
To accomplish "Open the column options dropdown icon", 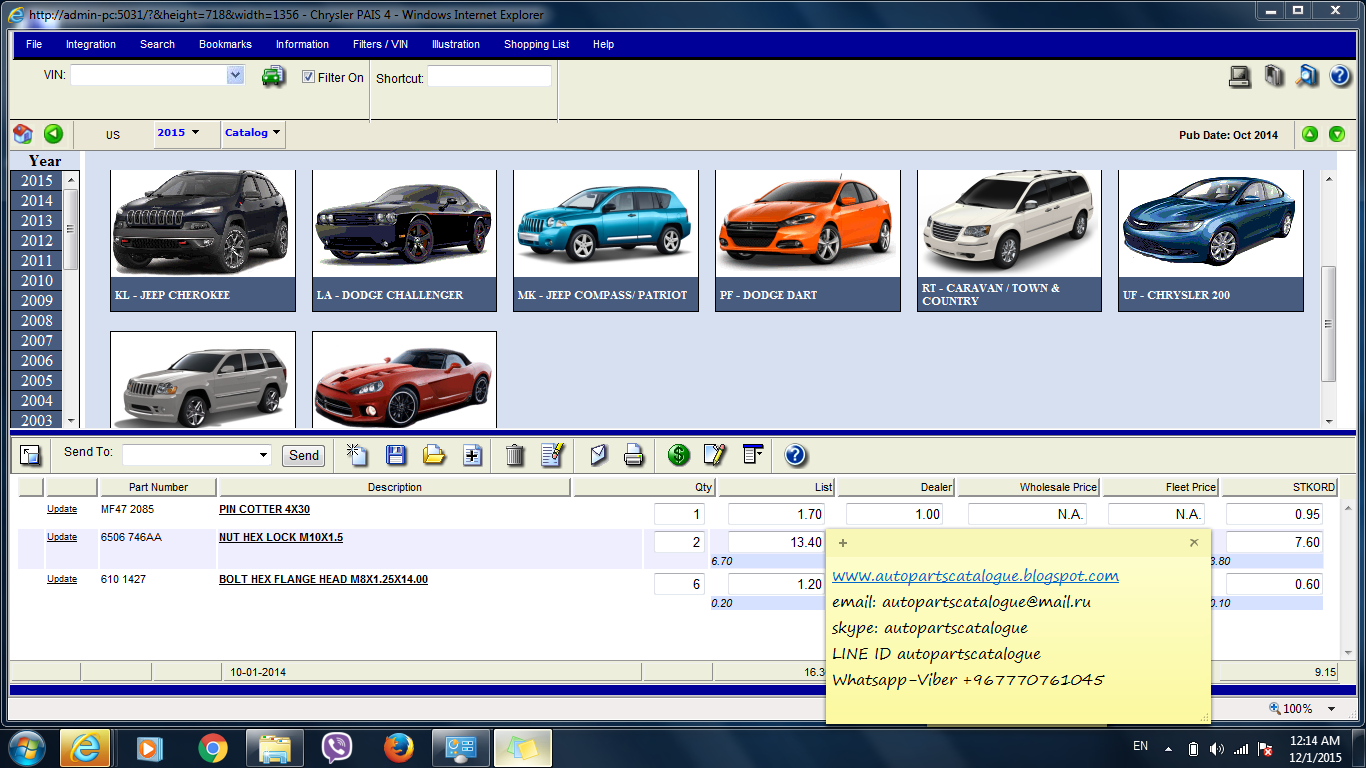I will 753,455.
